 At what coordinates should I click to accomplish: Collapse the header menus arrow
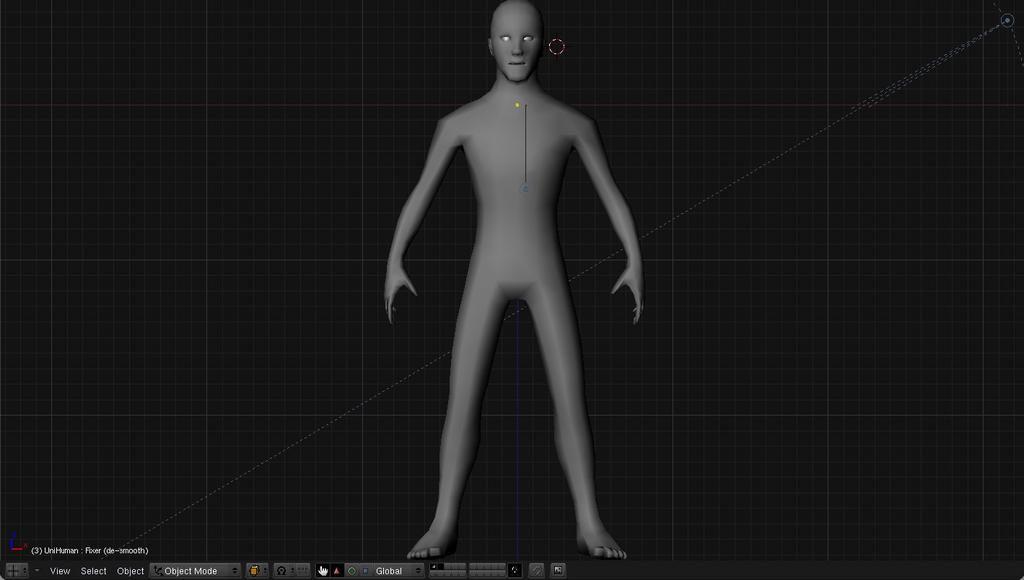(37, 571)
